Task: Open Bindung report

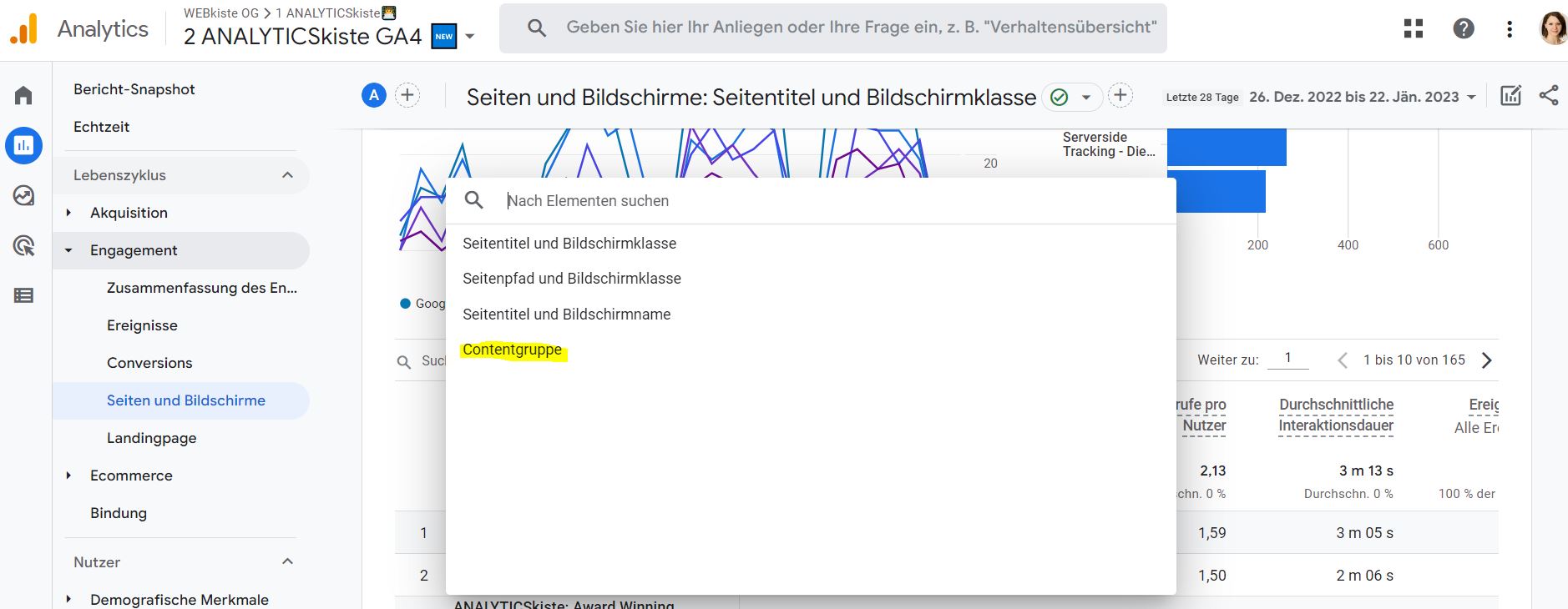Action: coord(118,513)
